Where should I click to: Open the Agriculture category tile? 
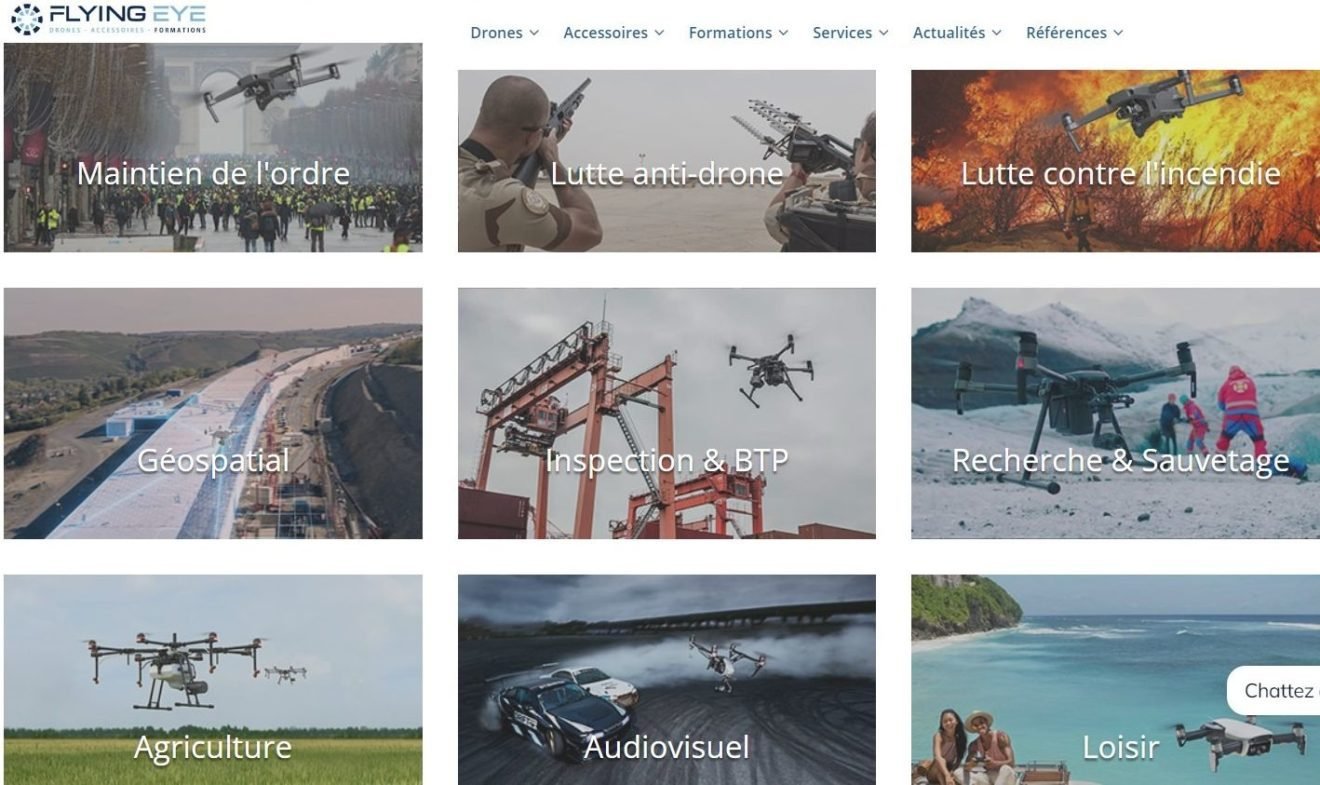pos(213,679)
